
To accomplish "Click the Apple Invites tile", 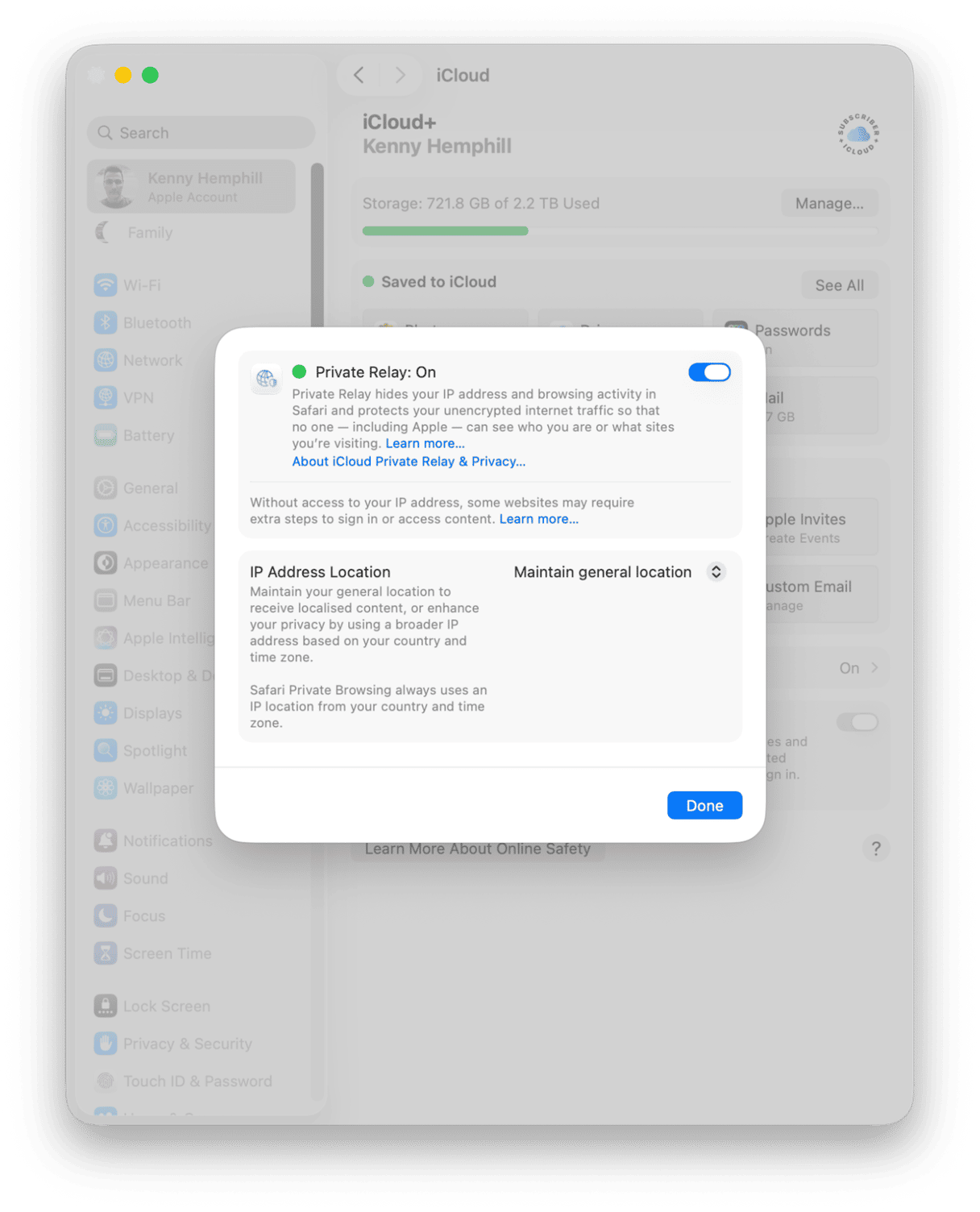I will [820, 528].
